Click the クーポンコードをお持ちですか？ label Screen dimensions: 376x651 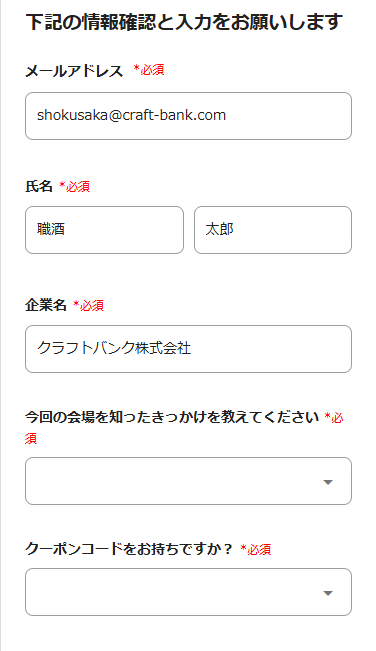[129, 549]
